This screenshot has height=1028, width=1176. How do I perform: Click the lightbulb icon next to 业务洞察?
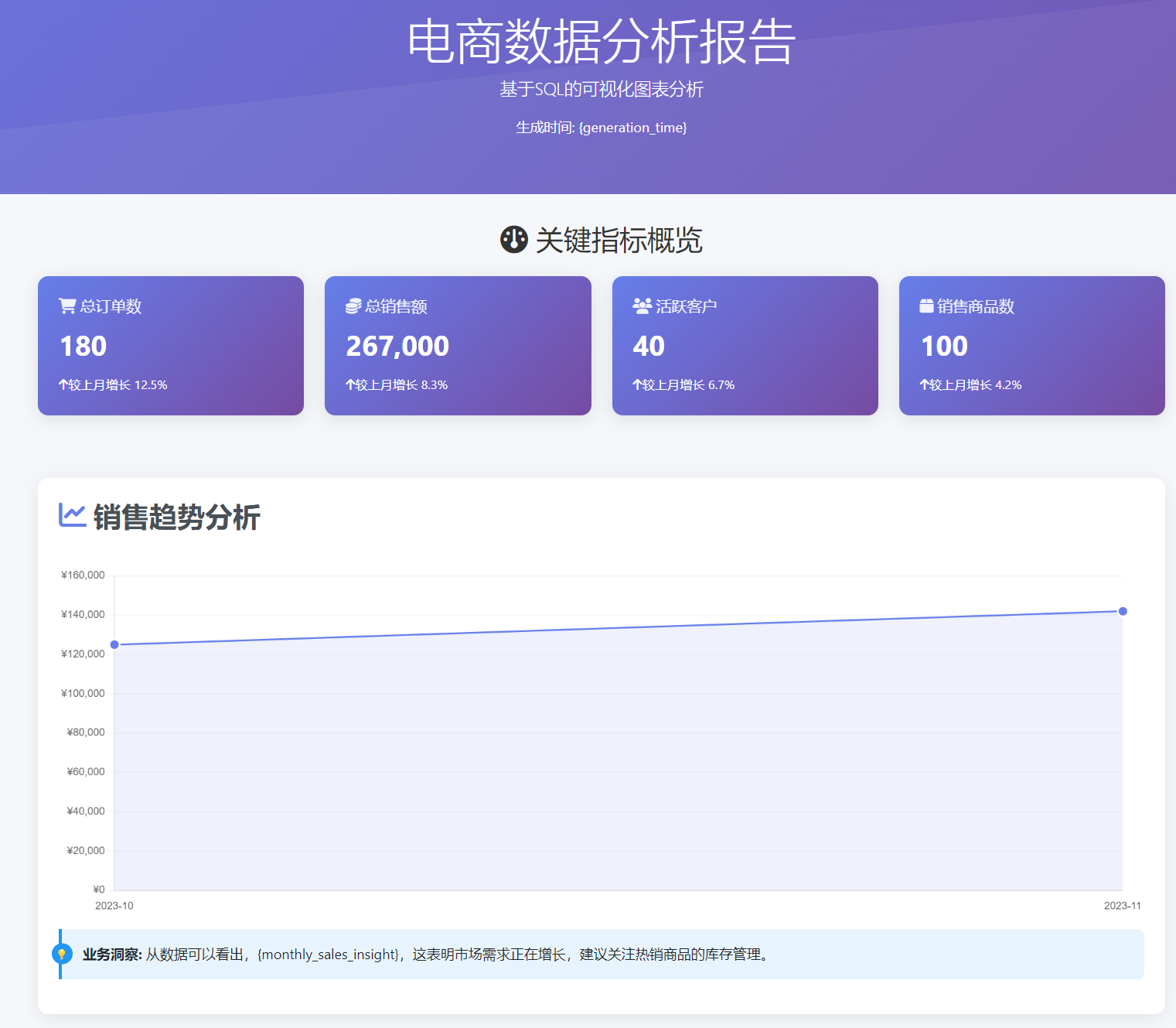click(x=63, y=954)
